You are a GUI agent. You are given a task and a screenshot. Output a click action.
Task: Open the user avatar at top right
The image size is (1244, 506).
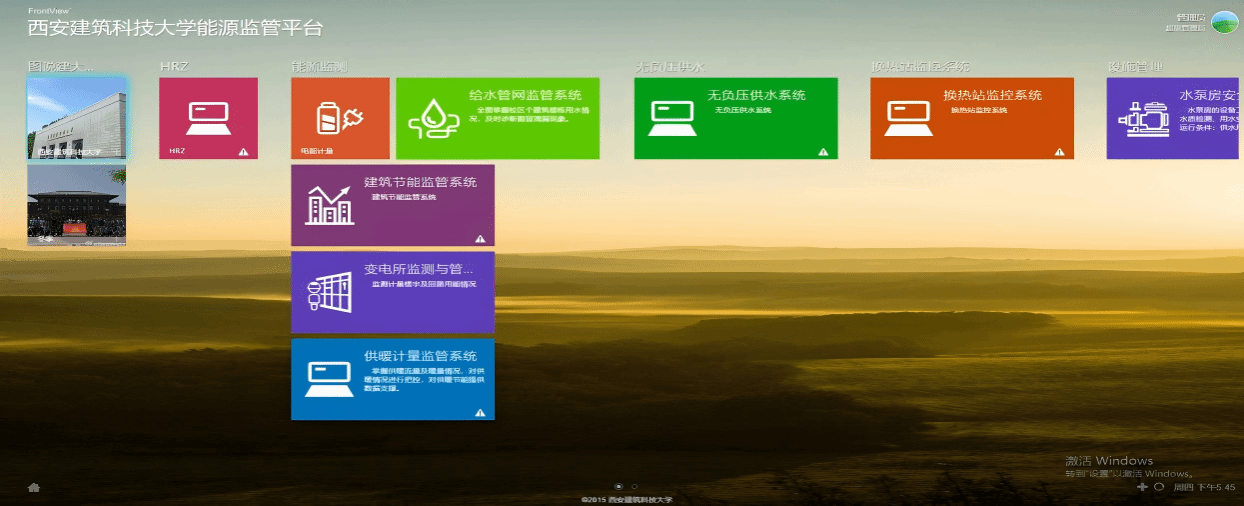[x=1224, y=21]
